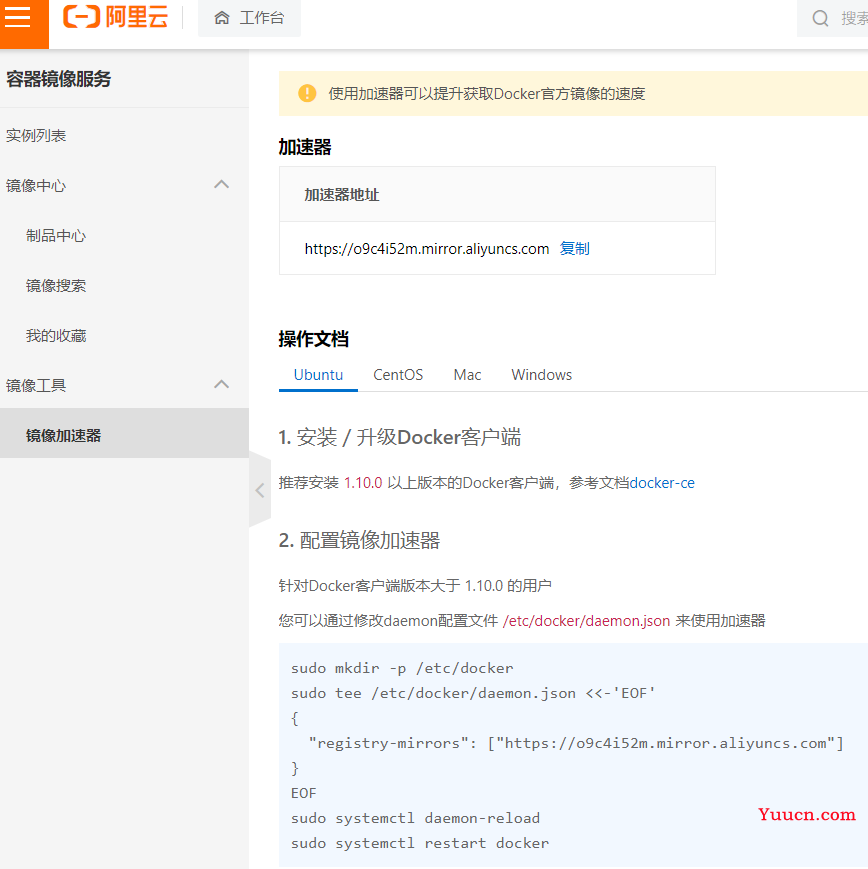This screenshot has width=868, height=869.
Task: Click the search magnifier icon
Action: (820, 18)
